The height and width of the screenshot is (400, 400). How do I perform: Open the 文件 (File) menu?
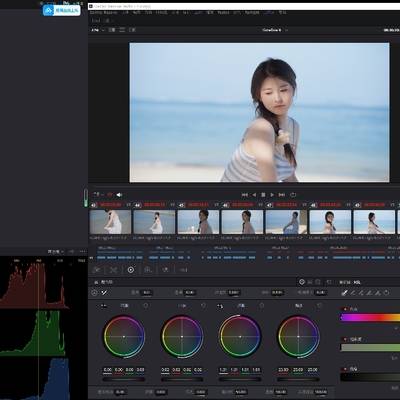coord(125,13)
